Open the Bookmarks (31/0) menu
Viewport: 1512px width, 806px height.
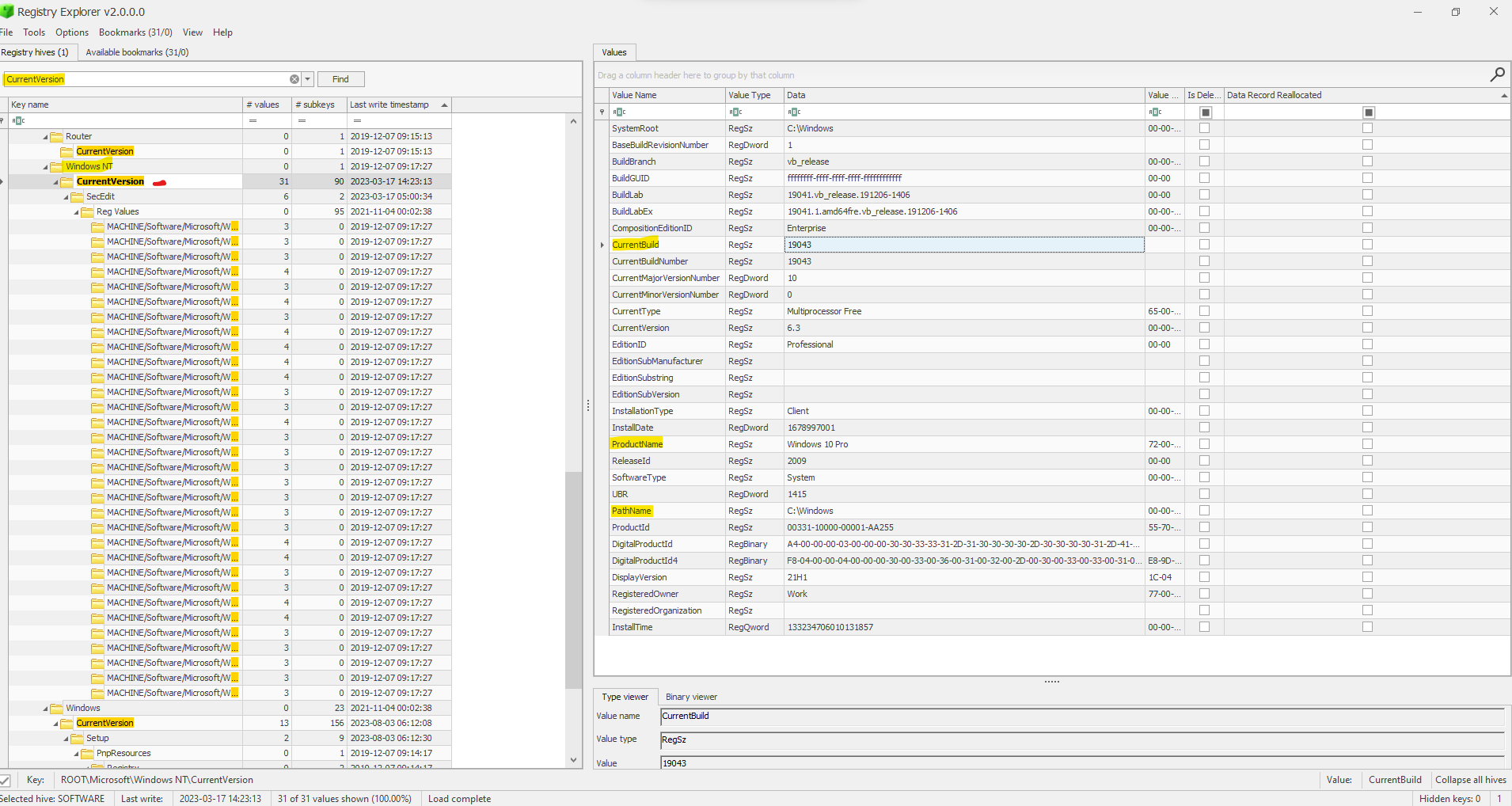(x=135, y=32)
